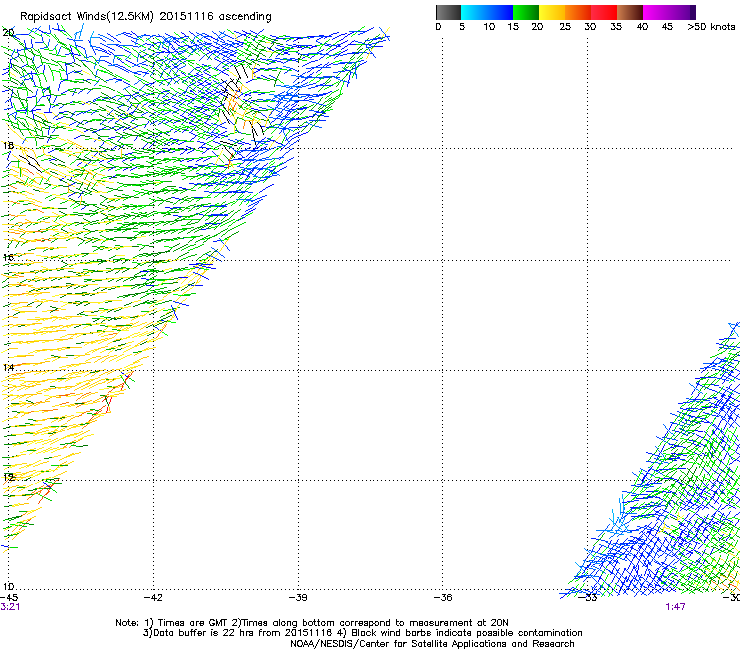740x650 pixels.
Task: Click the purple pass time '1:47'
Action: point(675,607)
